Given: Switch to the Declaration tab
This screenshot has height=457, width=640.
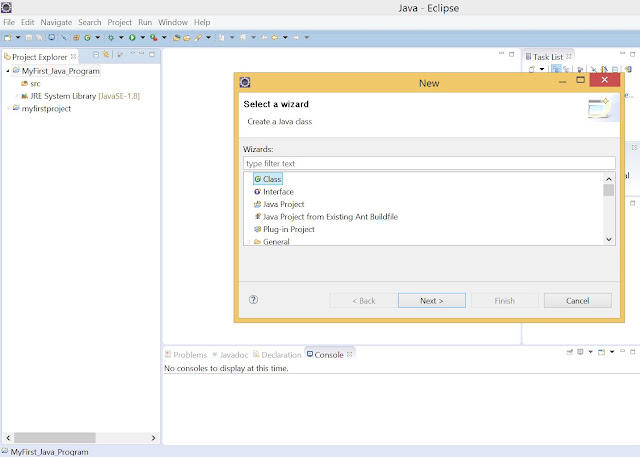Looking at the screenshot, I should click(x=277, y=355).
